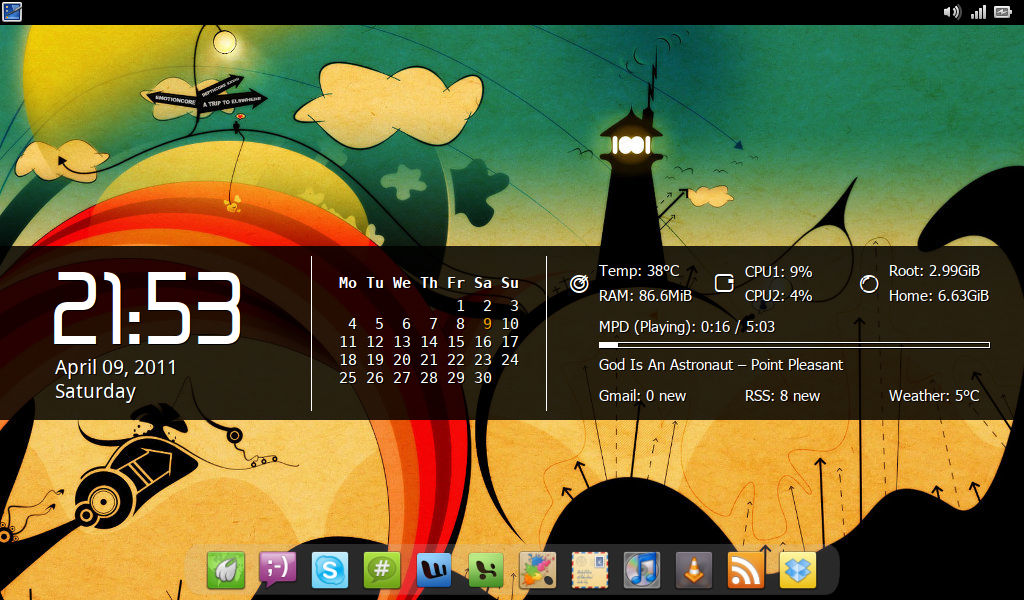Image resolution: width=1024 pixels, height=600 pixels.
Task: Open the green spreadsheet app icon
Action: [x=486, y=570]
